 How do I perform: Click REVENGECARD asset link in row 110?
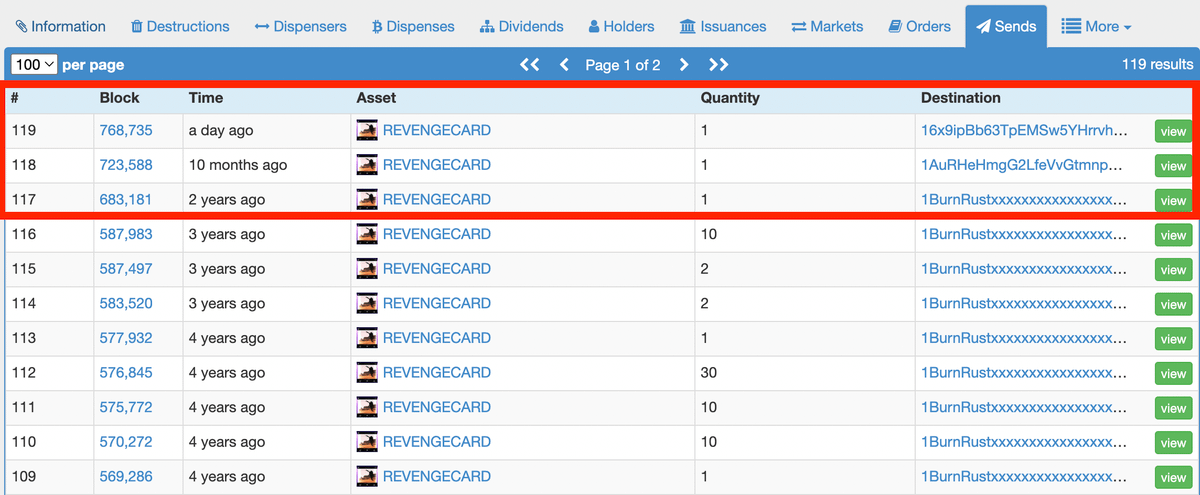tap(436, 442)
